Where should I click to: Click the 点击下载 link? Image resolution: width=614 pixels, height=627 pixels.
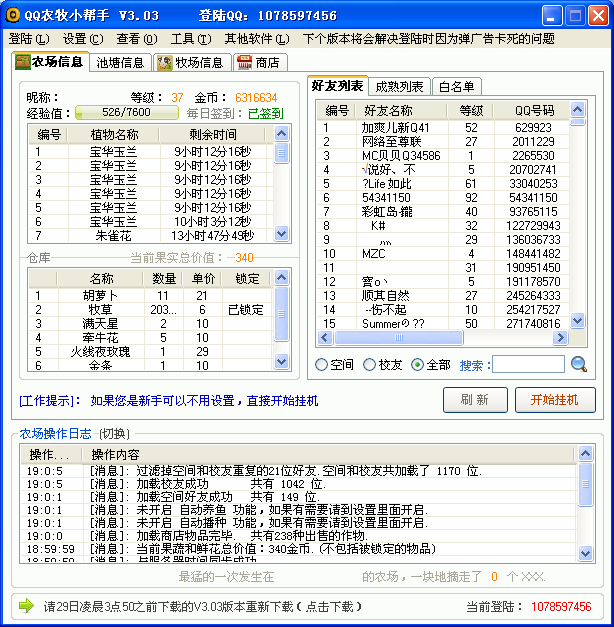tap(329, 607)
